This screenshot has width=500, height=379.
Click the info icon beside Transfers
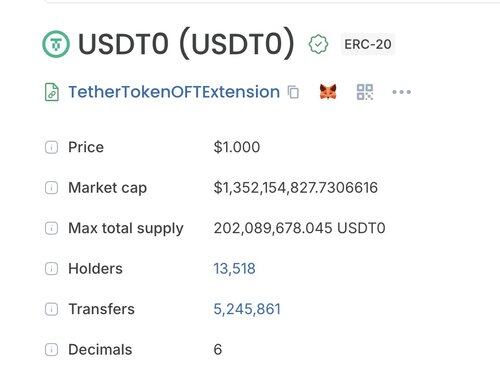coord(51,309)
